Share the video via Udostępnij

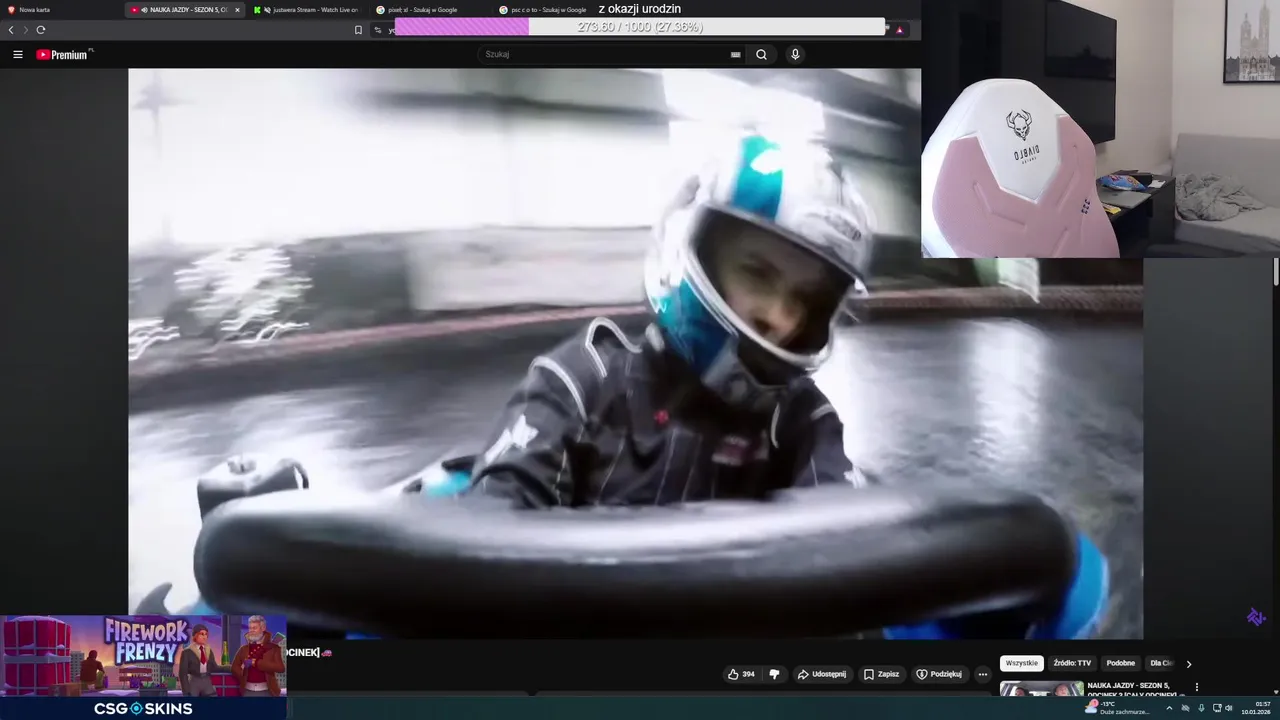(821, 674)
